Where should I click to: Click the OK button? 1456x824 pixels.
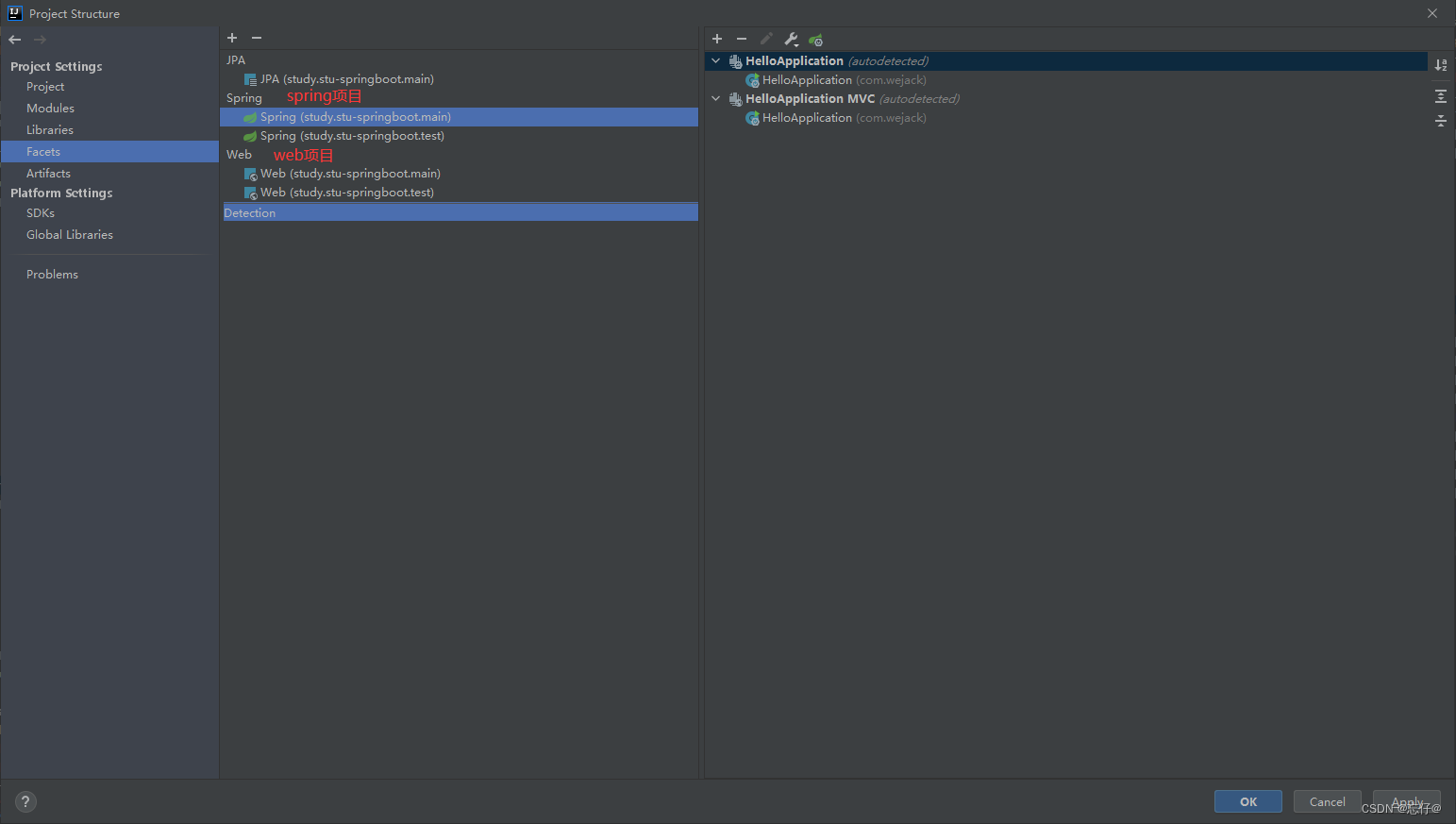pos(1247,800)
